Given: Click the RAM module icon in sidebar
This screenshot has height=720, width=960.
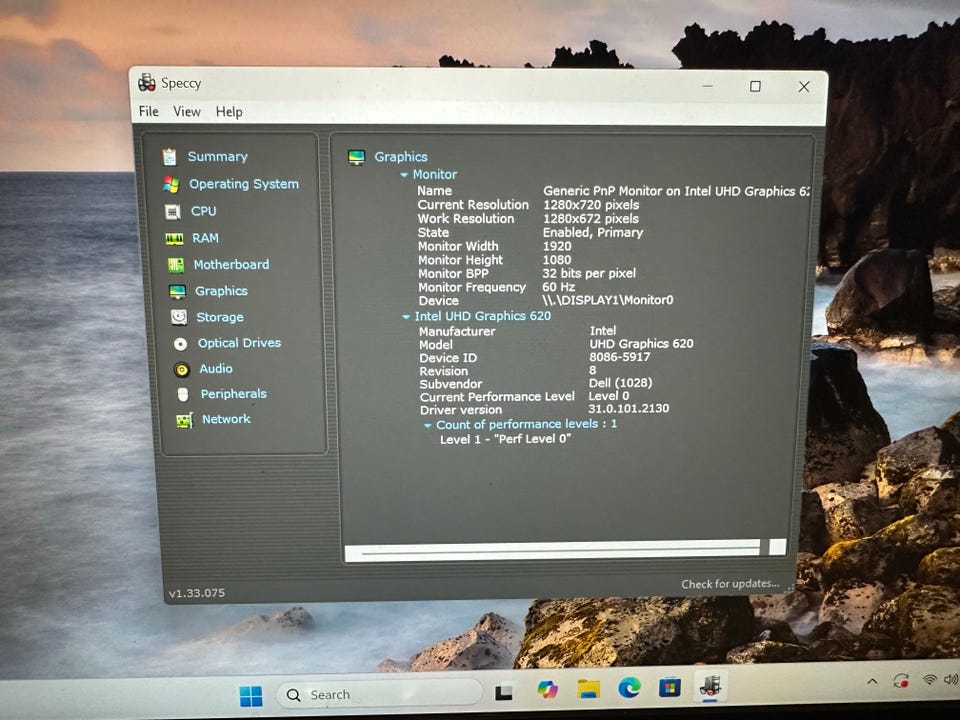Looking at the screenshot, I should (x=174, y=239).
